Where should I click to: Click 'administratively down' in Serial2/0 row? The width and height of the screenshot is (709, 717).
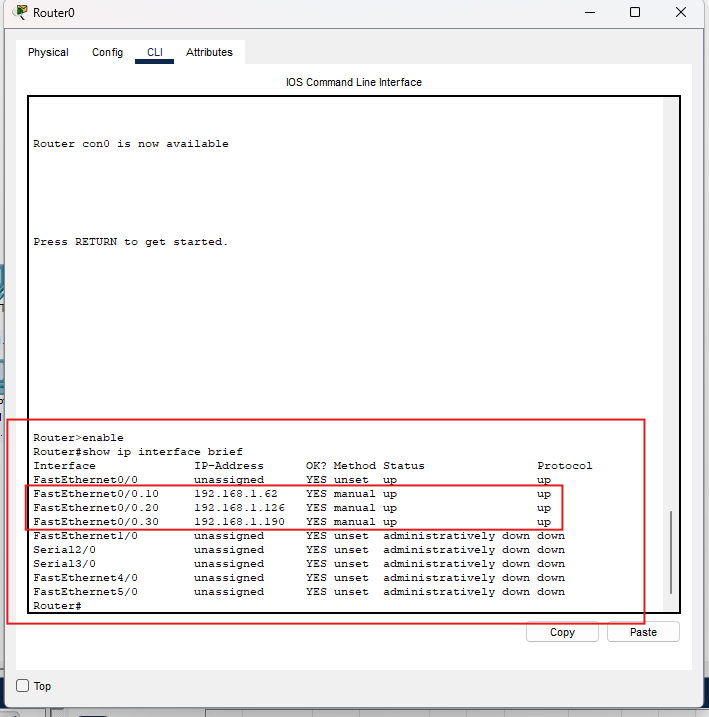click(456, 550)
